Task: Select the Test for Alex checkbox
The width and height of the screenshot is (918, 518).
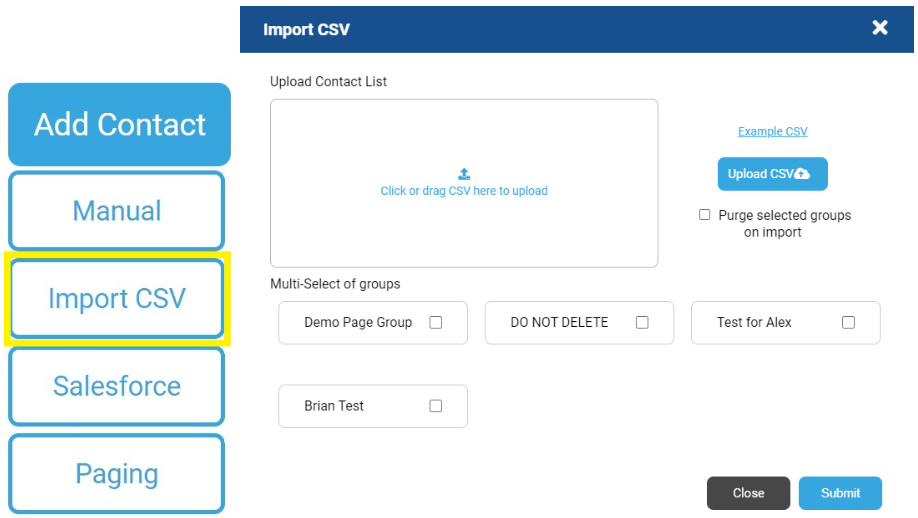Action: (848, 323)
